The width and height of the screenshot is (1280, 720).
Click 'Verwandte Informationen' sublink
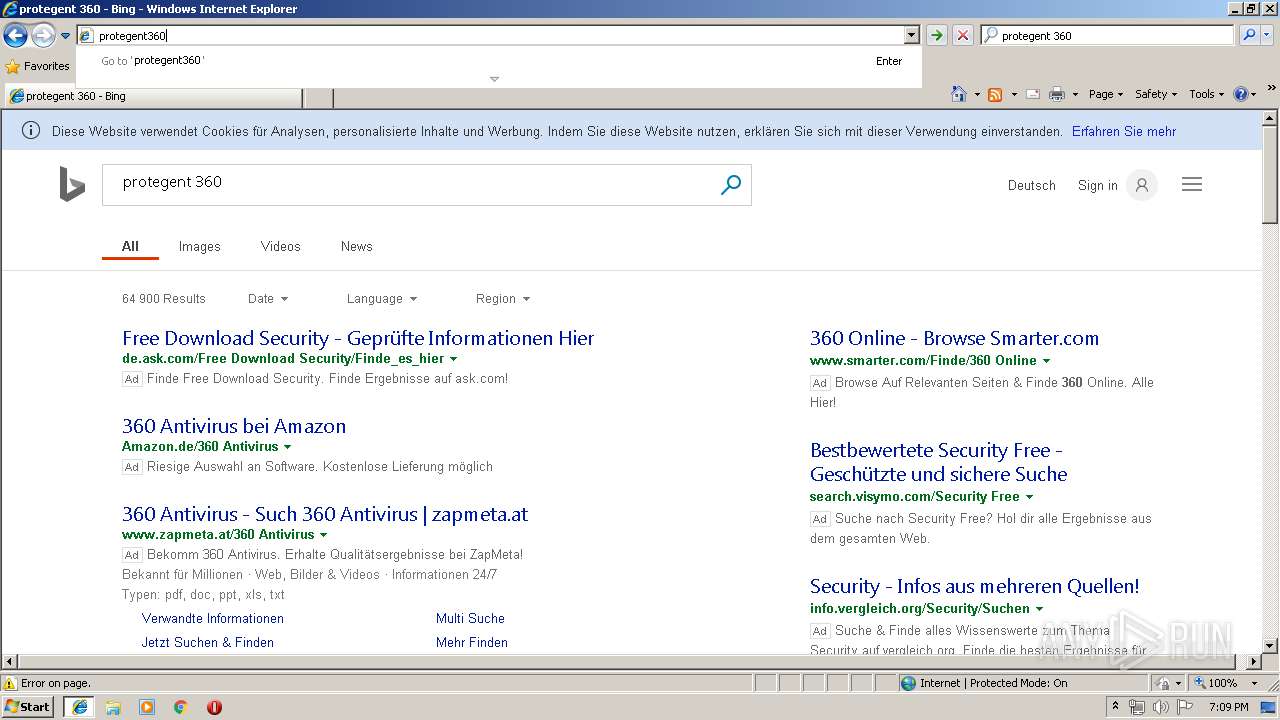pyautogui.click(x=213, y=619)
